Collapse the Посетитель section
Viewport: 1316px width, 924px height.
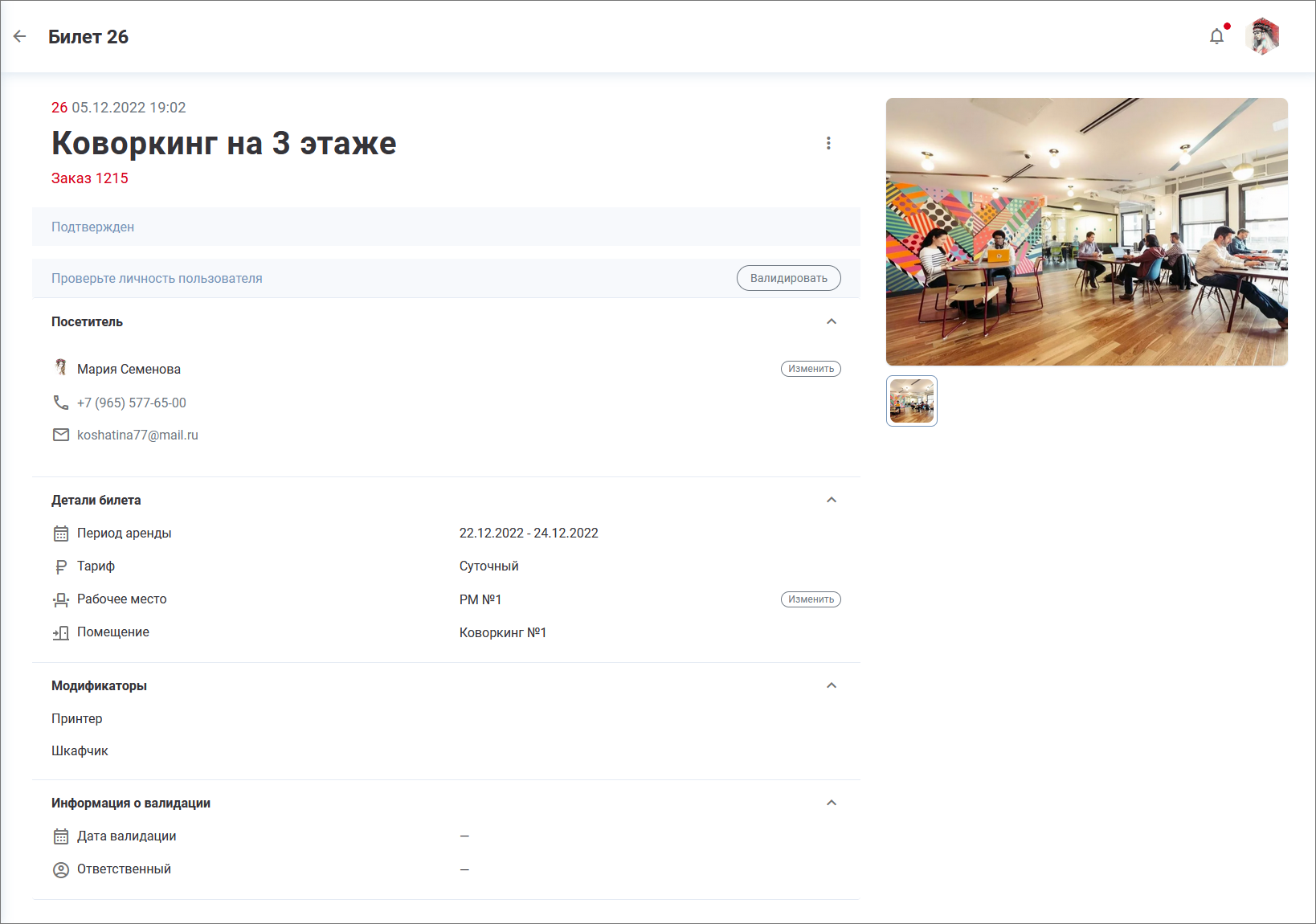coord(832,321)
